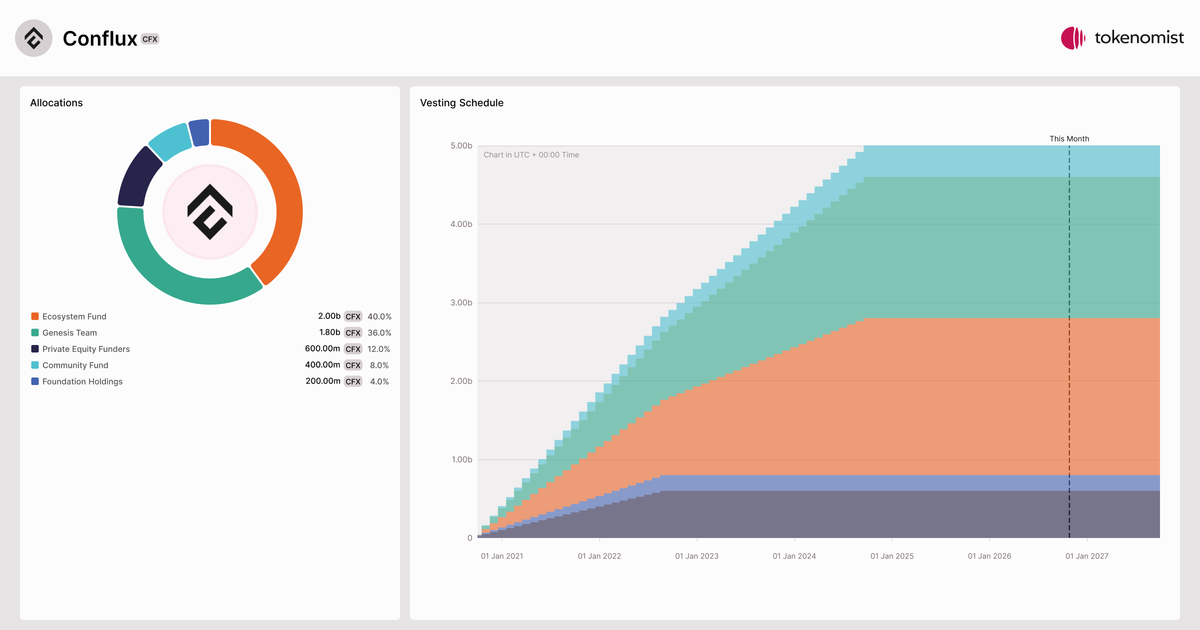Click the 1.00b y-axis label
1200x630 pixels.
coord(460,460)
